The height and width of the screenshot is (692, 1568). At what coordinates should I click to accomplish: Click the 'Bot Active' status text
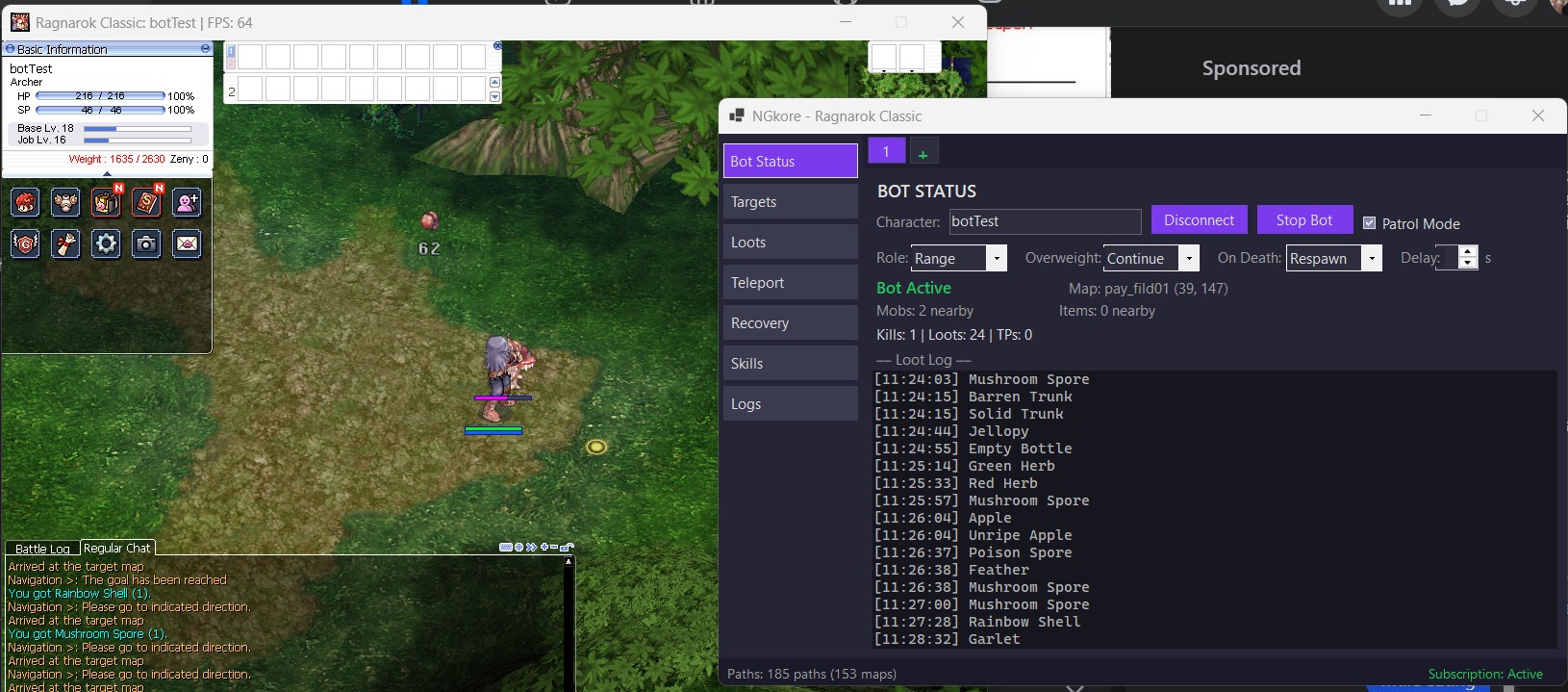pyautogui.click(x=914, y=288)
